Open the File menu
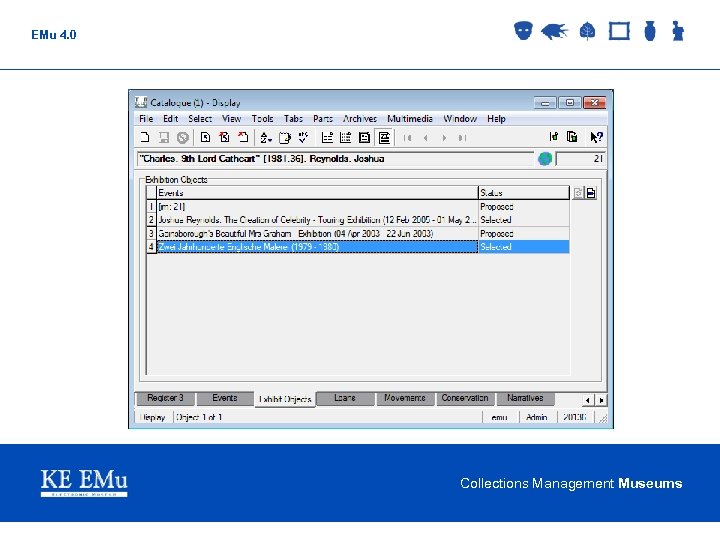The image size is (720, 540). (146, 118)
